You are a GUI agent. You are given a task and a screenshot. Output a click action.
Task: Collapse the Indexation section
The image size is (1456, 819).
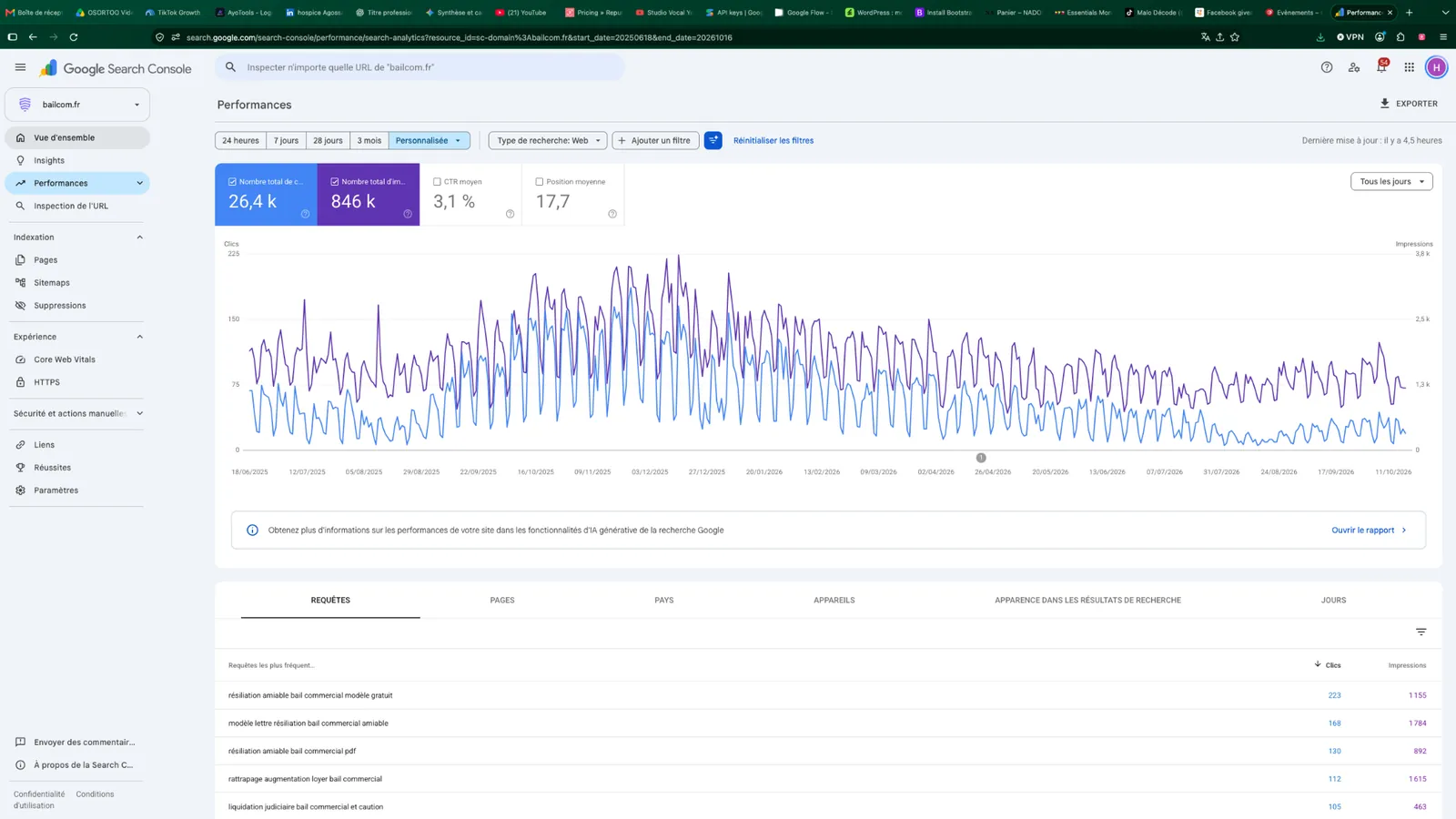pos(139,238)
